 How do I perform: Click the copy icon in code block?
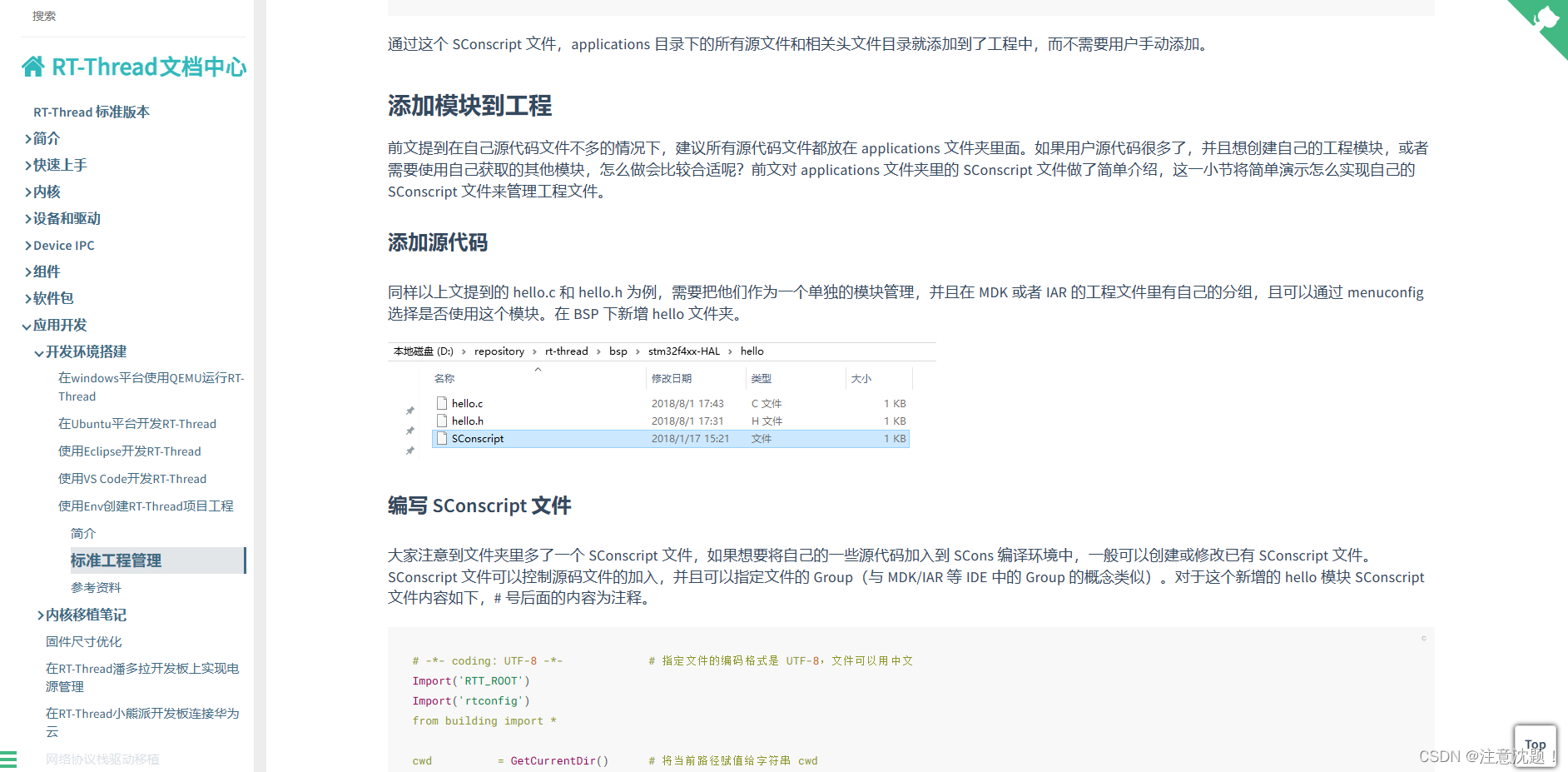1423,638
